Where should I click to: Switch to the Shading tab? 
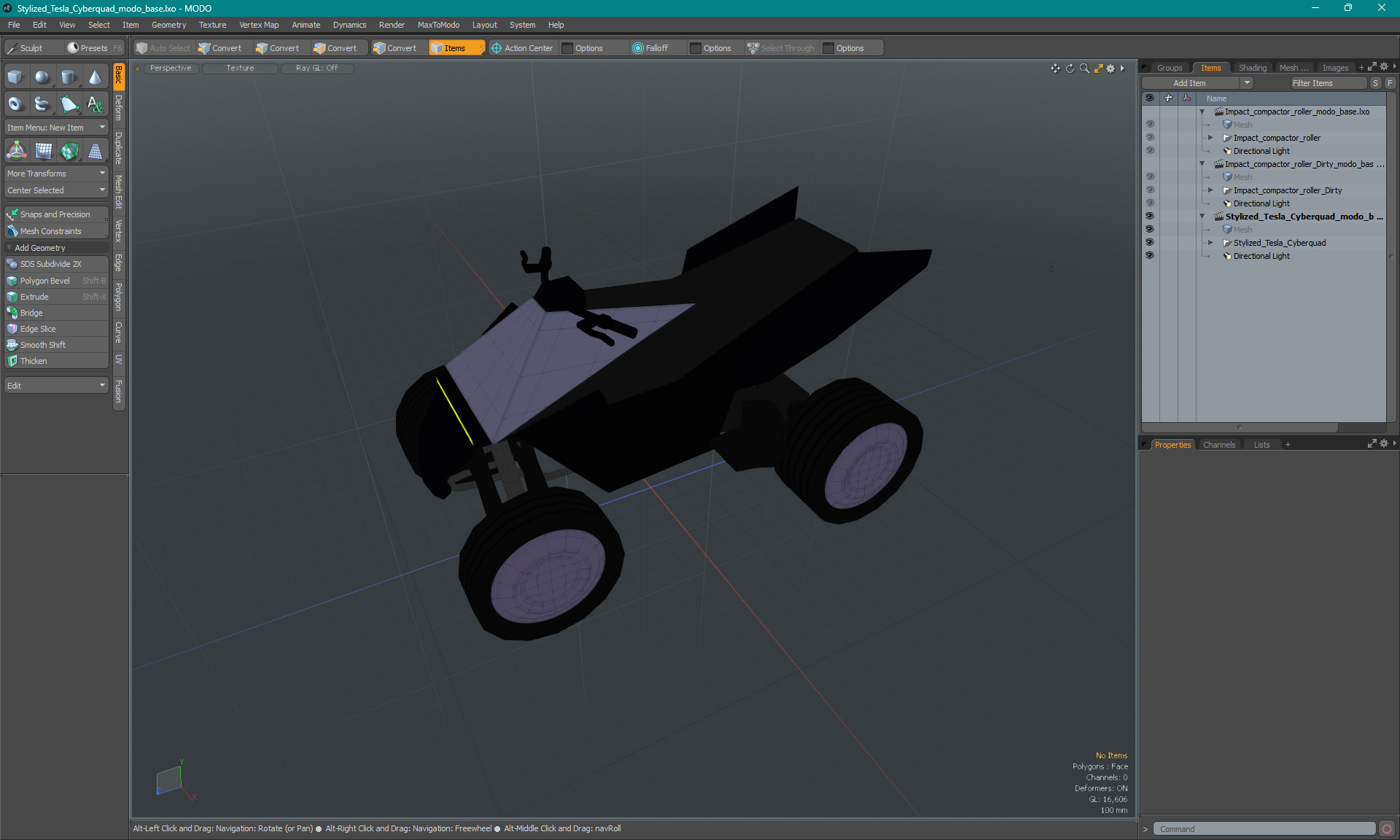point(1252,68)
